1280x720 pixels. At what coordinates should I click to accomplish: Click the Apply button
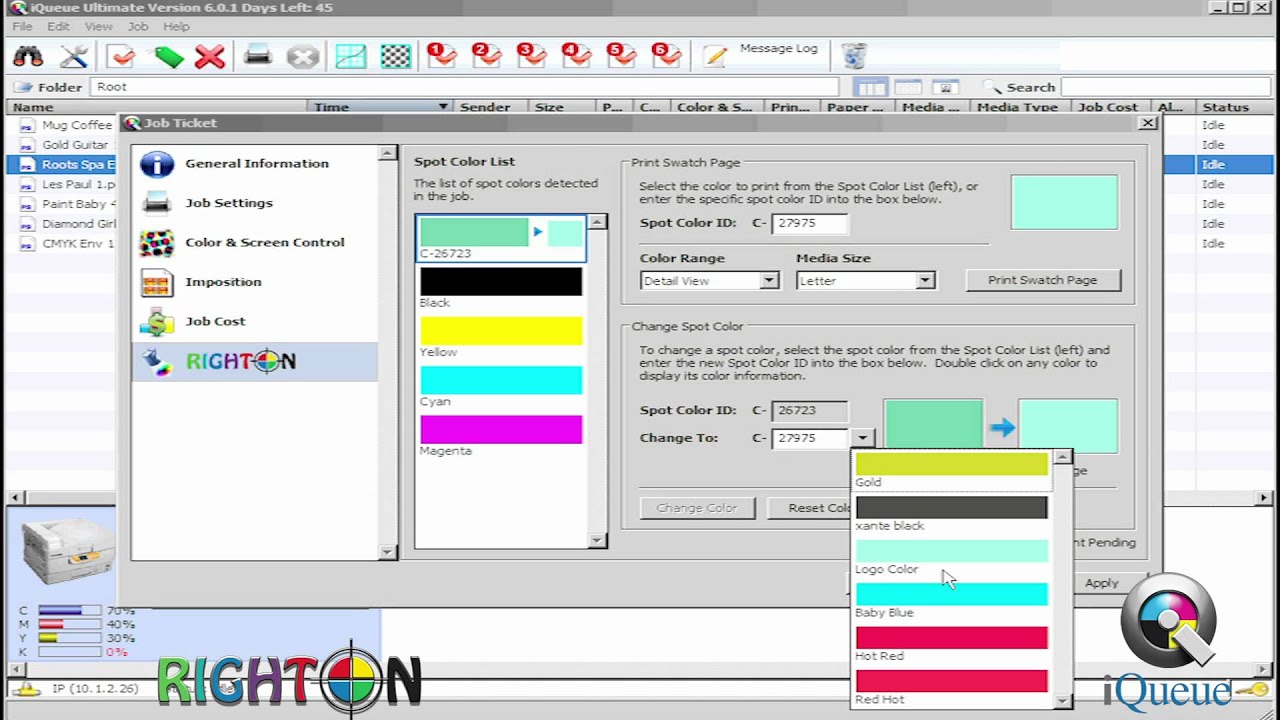click(x=1102, y=583)
